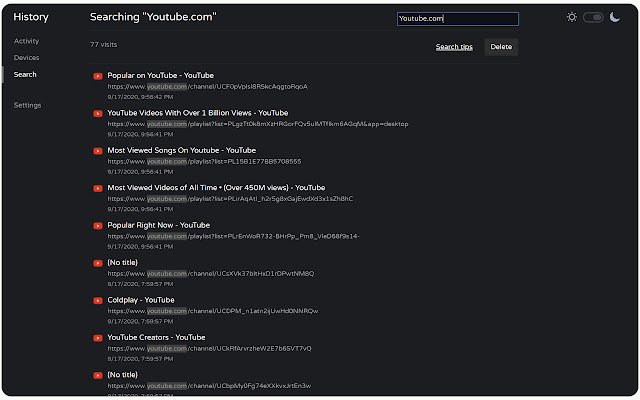640x400 pixels.
Task: Click the YouTube favicon beside Coldplay - YouTube
Action: (98, 300)
